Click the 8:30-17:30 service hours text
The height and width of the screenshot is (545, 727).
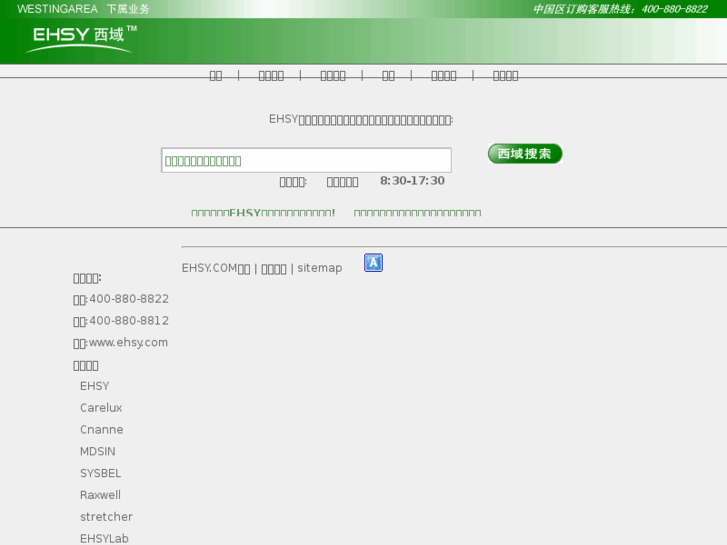412,181
